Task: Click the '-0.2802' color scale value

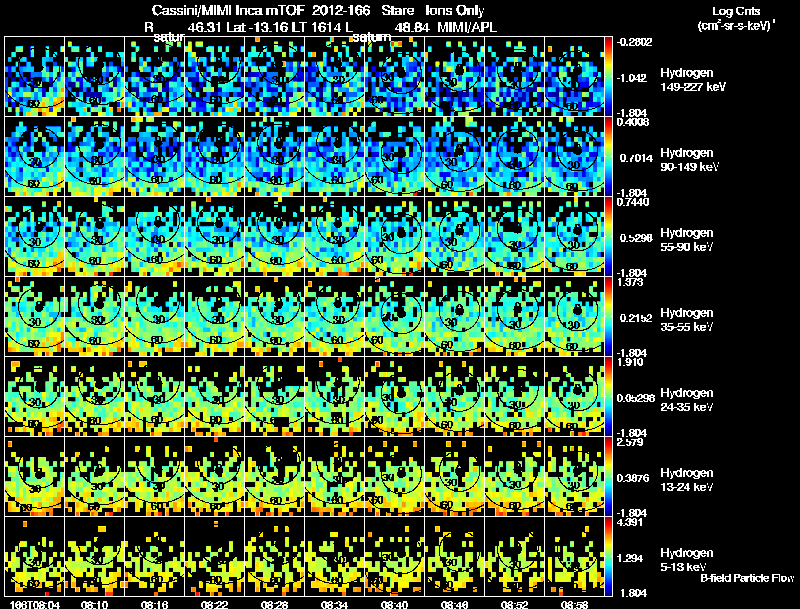Action: click(634, 42)
